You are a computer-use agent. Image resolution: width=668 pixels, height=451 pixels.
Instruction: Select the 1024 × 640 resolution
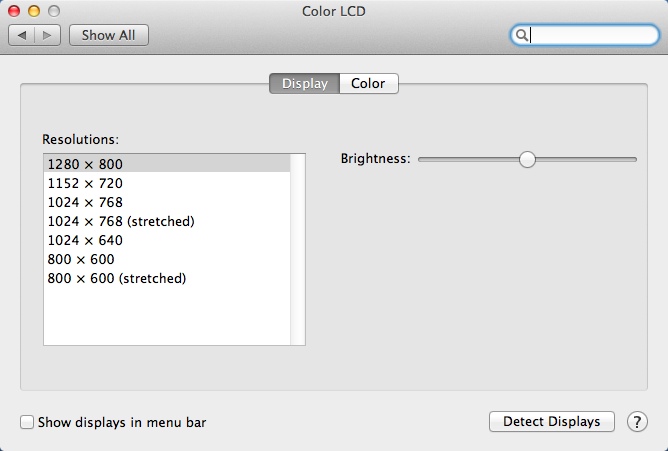85,240
